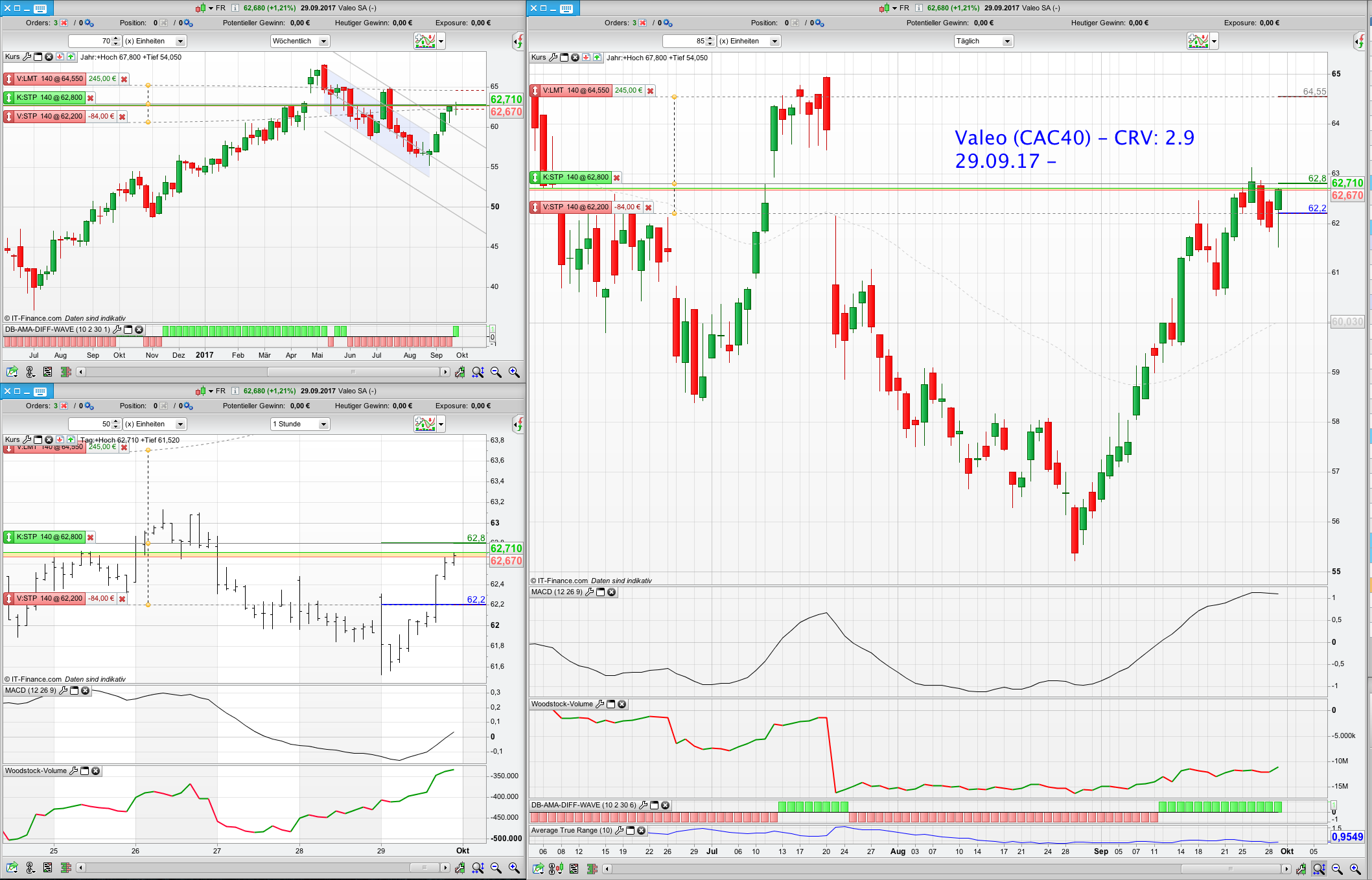Viewport: 1372px width, 880px height.
Task: Toggle the Kurs down arrow on the daily chart
Action: [586, 58]
